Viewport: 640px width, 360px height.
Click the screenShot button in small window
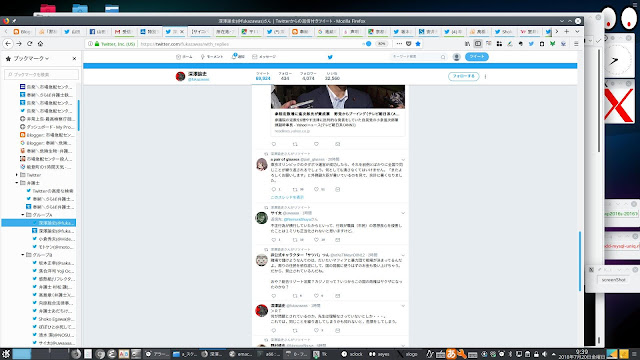tap(613, 280)
